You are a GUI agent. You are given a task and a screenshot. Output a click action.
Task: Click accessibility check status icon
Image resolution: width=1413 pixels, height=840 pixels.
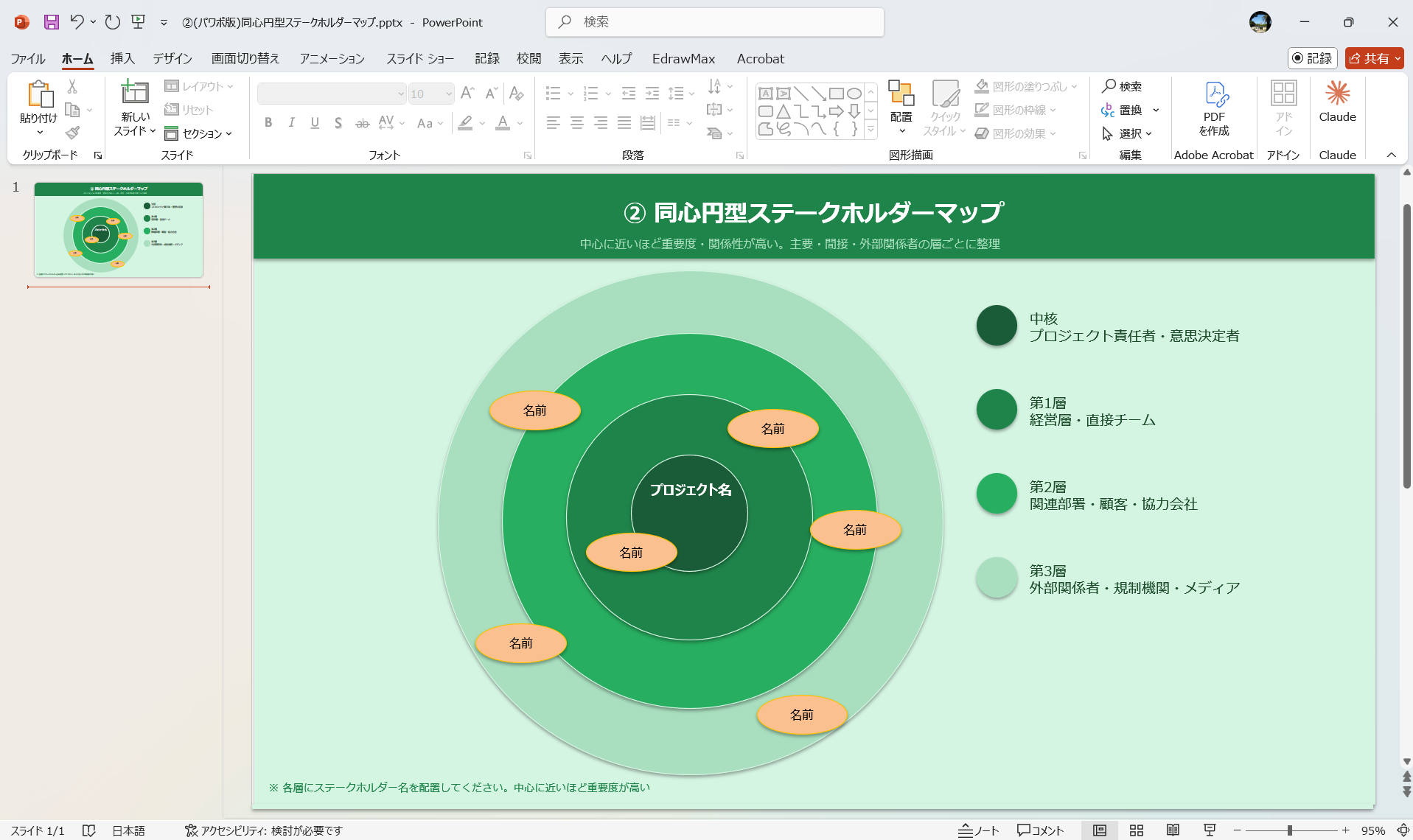click(x=191, y=830)
